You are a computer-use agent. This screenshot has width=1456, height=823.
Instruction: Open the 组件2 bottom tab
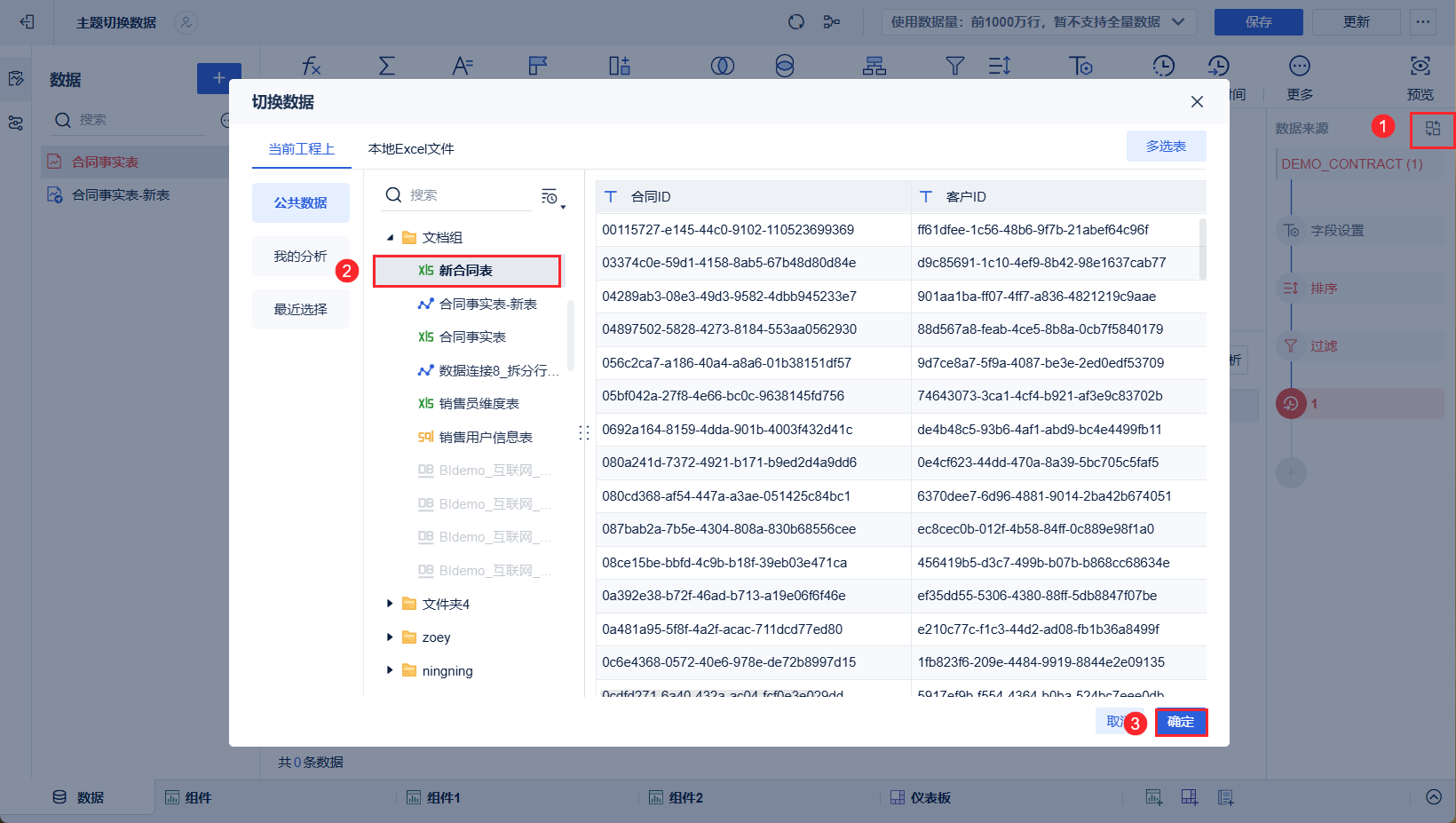pyautogui.click(x=677, y=797)
